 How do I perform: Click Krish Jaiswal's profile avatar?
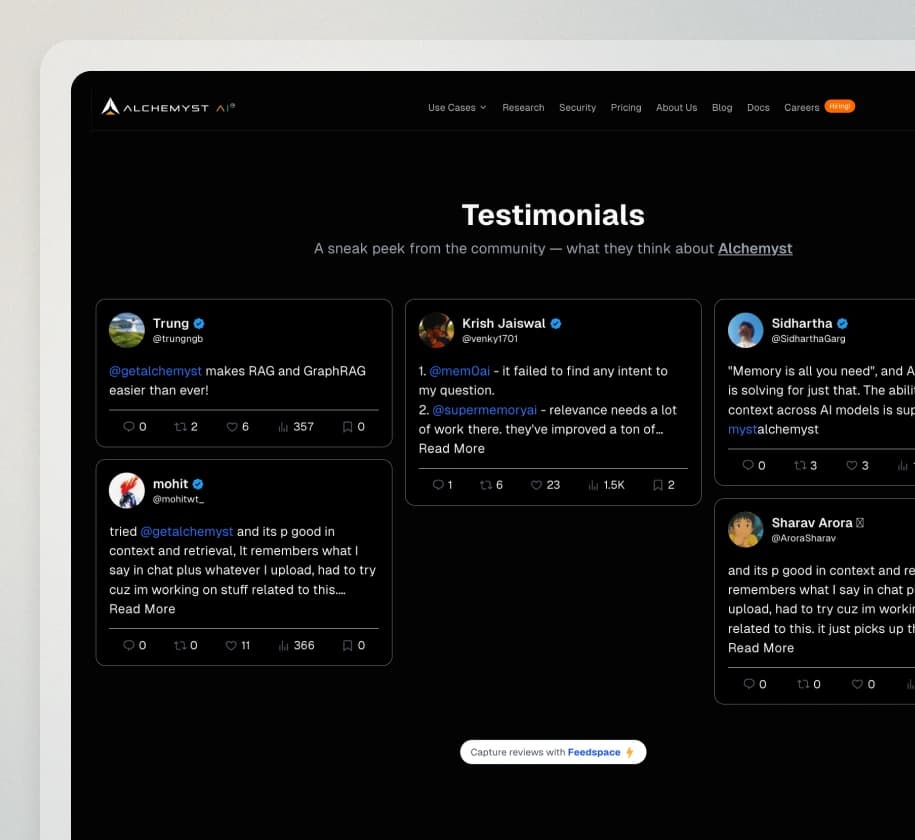pos(436,331)
